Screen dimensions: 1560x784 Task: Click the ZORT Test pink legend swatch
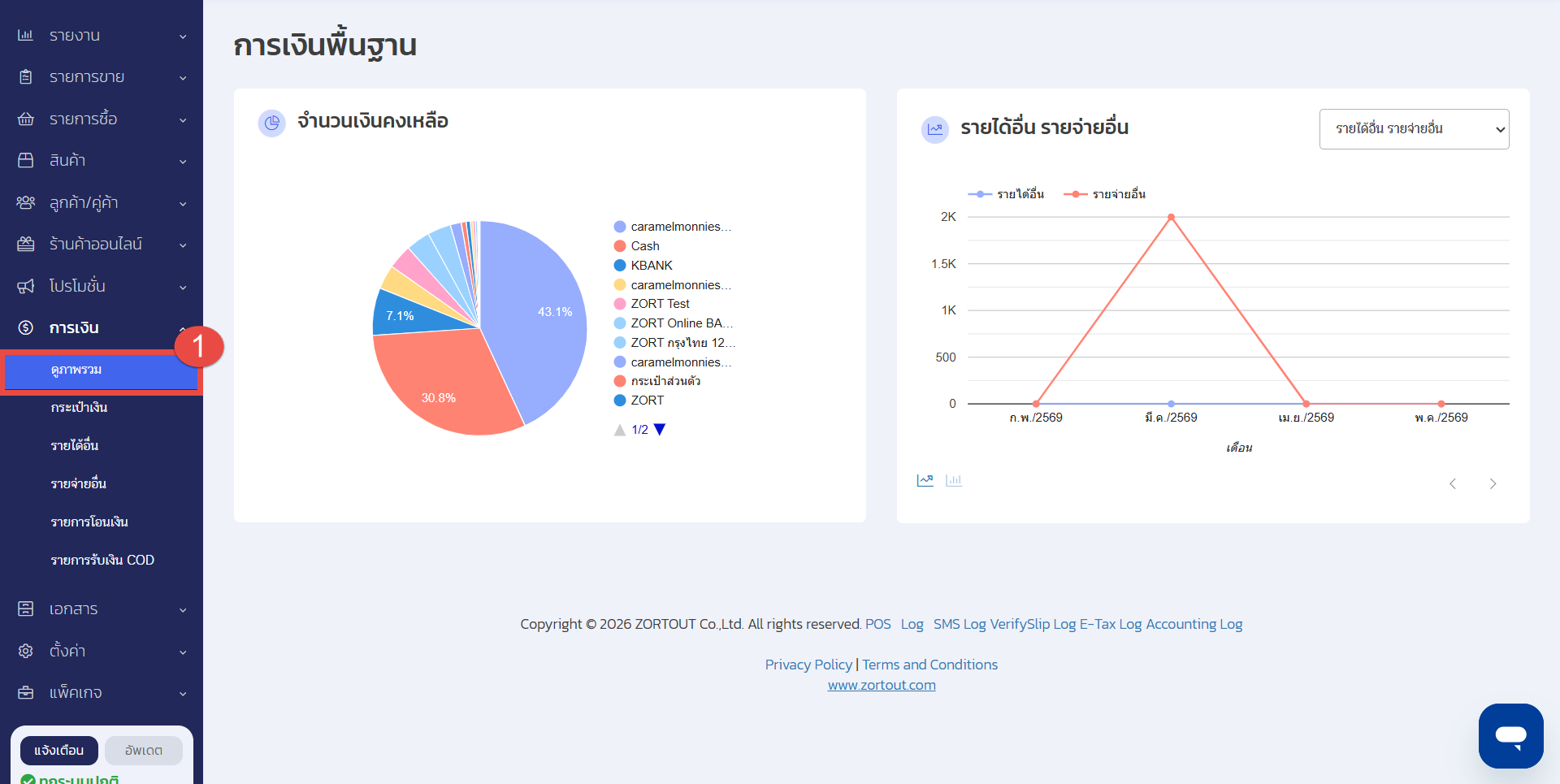(620, 304)
